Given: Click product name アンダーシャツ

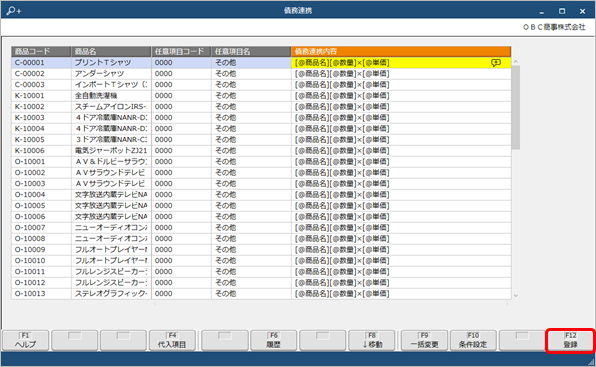Looking at the screenshot, I should (111, 74).
